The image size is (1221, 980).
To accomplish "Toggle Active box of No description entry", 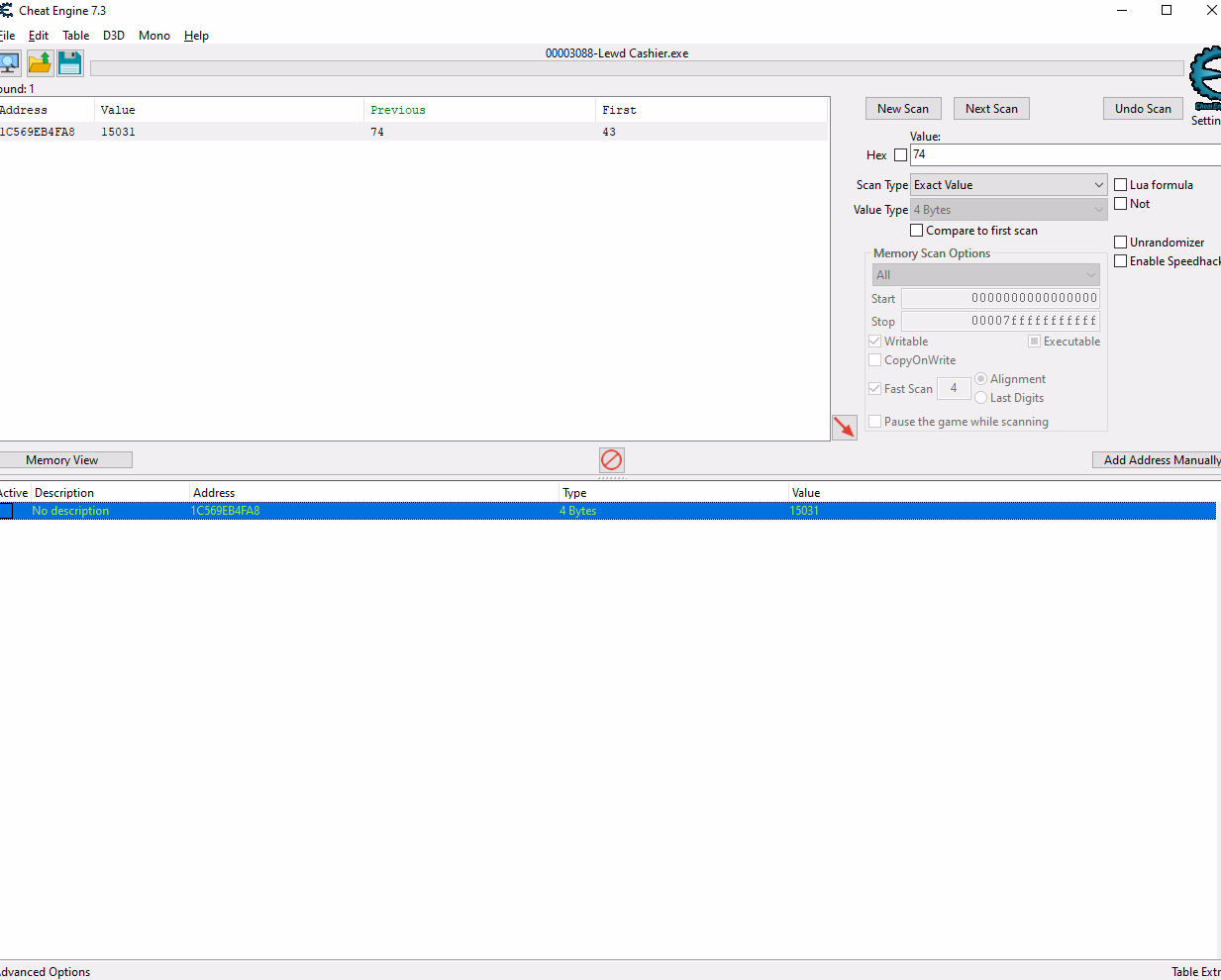I will coord(6,511).
